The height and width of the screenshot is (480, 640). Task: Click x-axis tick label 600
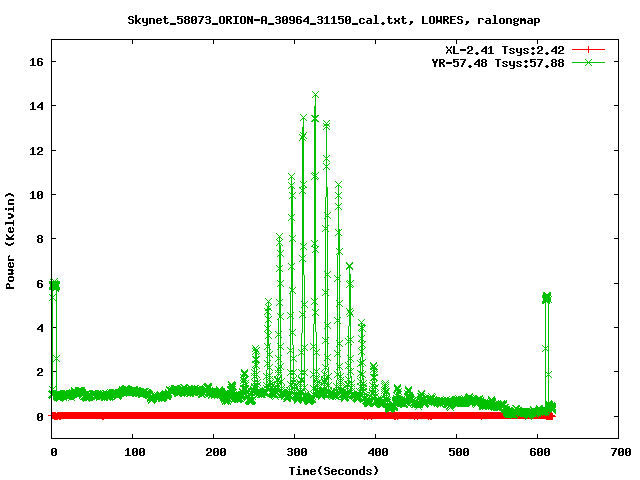tap(540, 452)
